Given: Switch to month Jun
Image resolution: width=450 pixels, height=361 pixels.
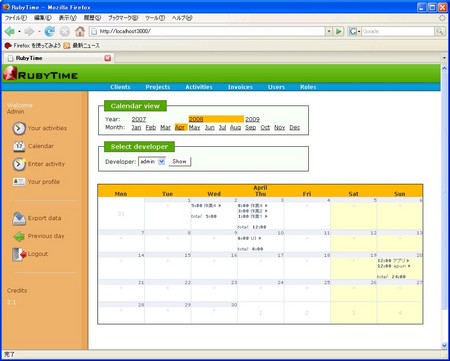Looking at the screenshot, I should coord(209,127).
